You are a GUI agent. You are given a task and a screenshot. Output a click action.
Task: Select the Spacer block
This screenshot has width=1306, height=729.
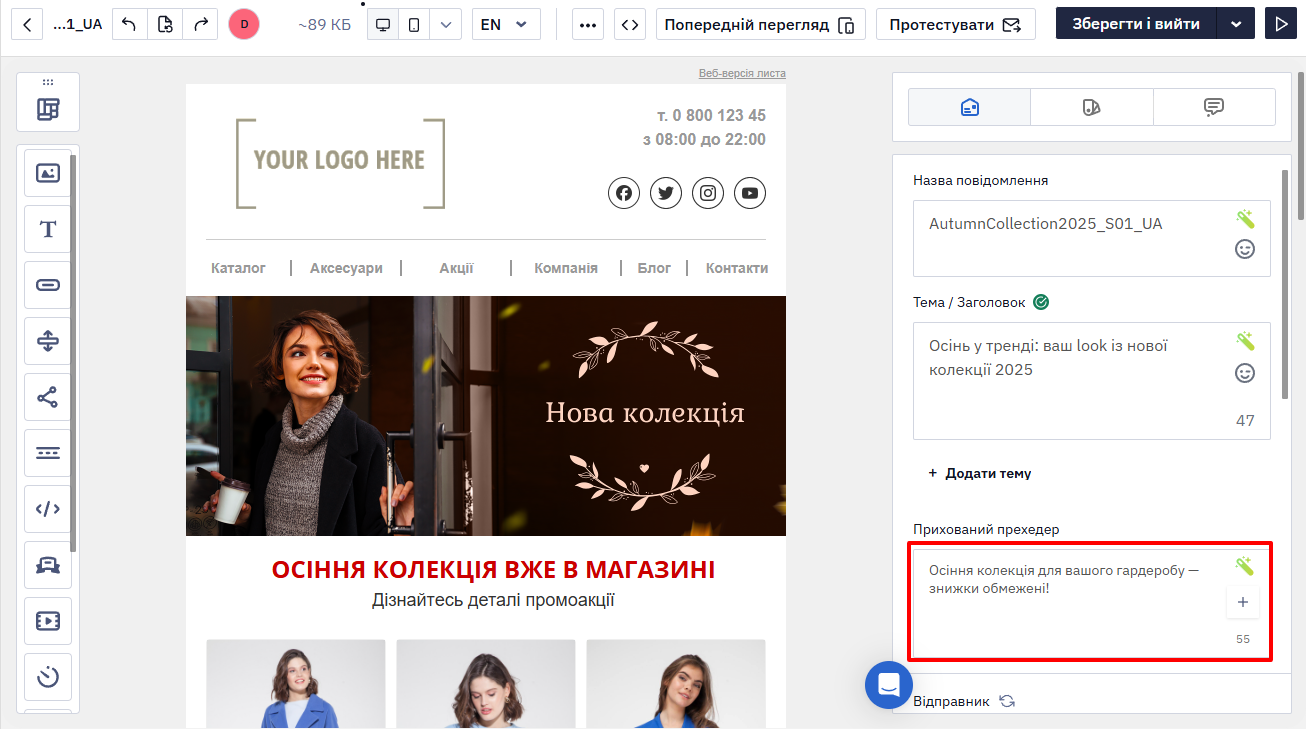pyautogui.click(x=48, y=341)
